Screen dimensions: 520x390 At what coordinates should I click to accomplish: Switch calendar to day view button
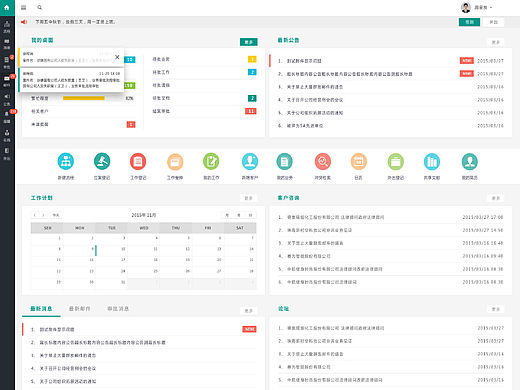pyautogui.click(x=250, y=215)
